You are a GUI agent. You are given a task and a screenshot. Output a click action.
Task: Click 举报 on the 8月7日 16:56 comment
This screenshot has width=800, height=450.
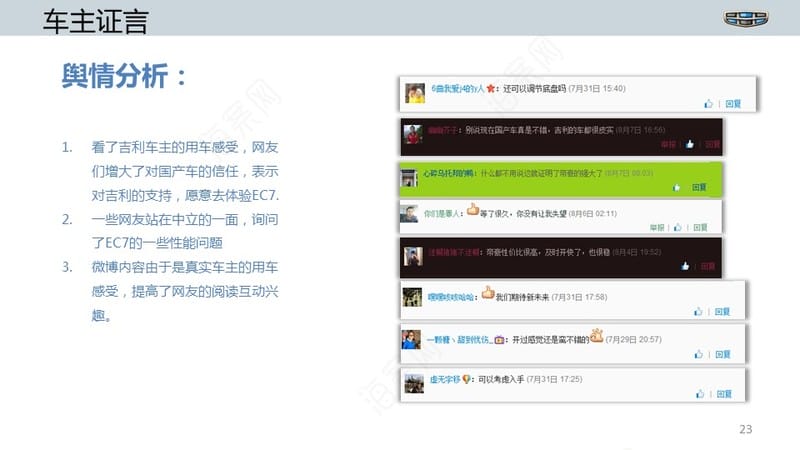(668, 144)
